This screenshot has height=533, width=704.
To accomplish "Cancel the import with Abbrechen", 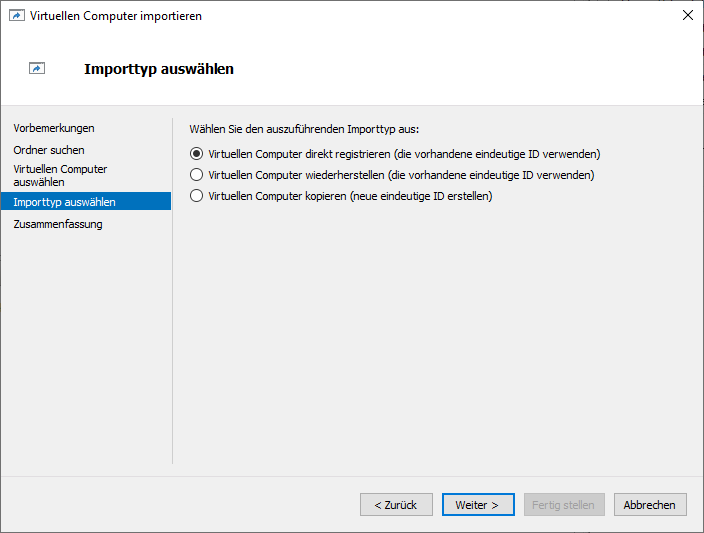I will click(649, 505).
